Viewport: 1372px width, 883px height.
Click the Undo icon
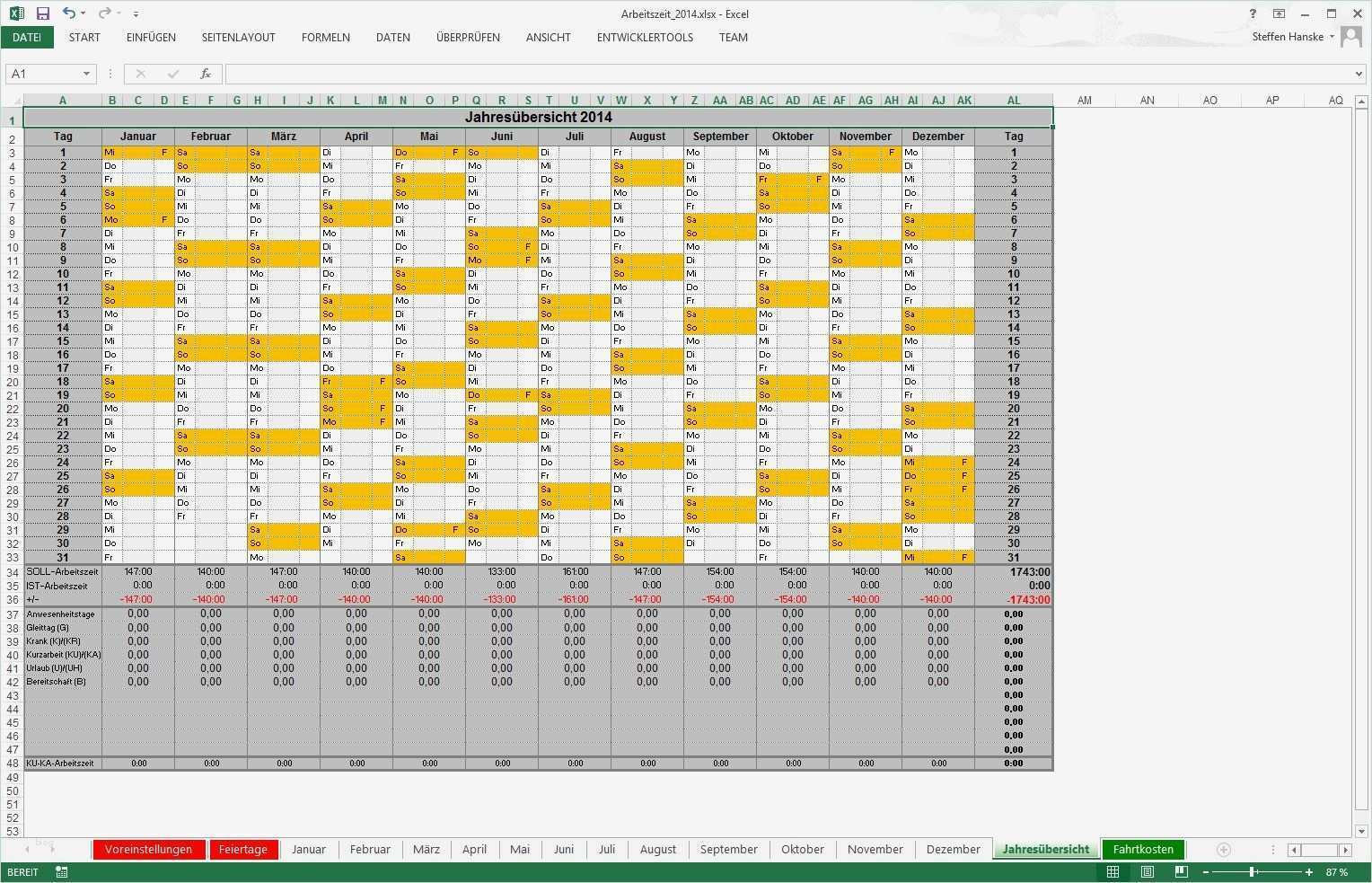(x=70, y=13)
